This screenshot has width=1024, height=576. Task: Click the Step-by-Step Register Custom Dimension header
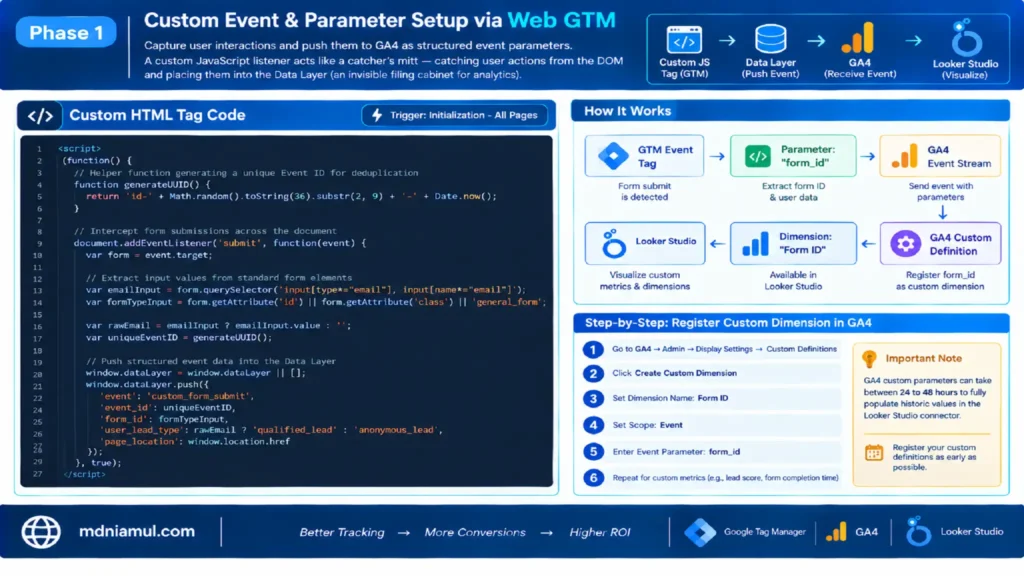(x=791, y=323)
